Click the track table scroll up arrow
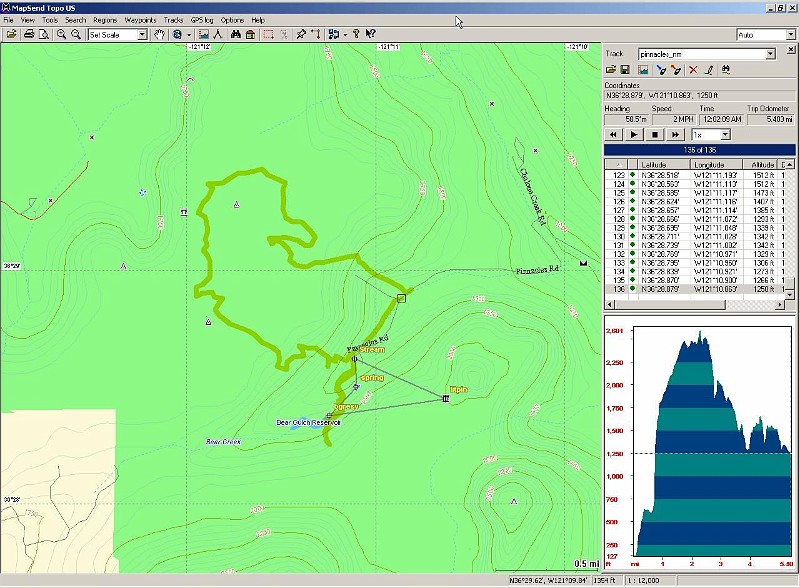800x588 pixels. coord(789,164)
